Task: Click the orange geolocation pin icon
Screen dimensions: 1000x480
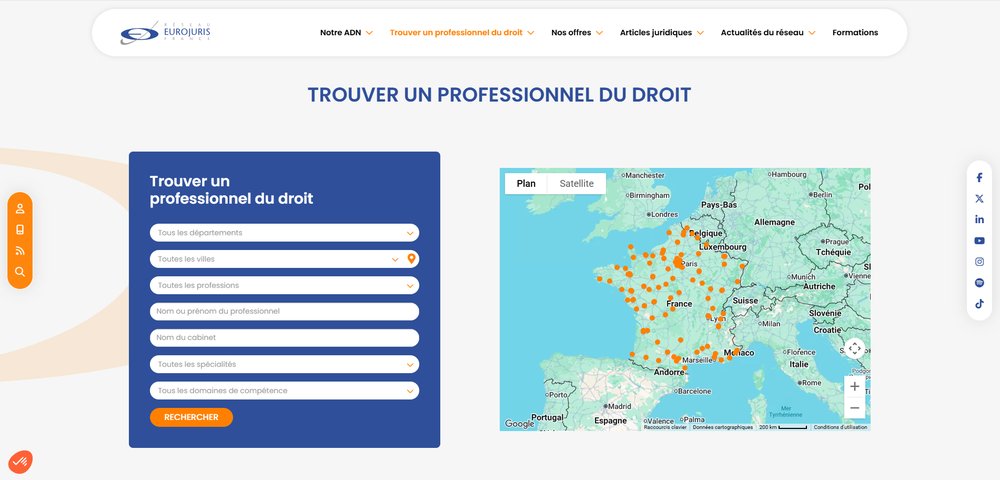Action: (411, 259)
